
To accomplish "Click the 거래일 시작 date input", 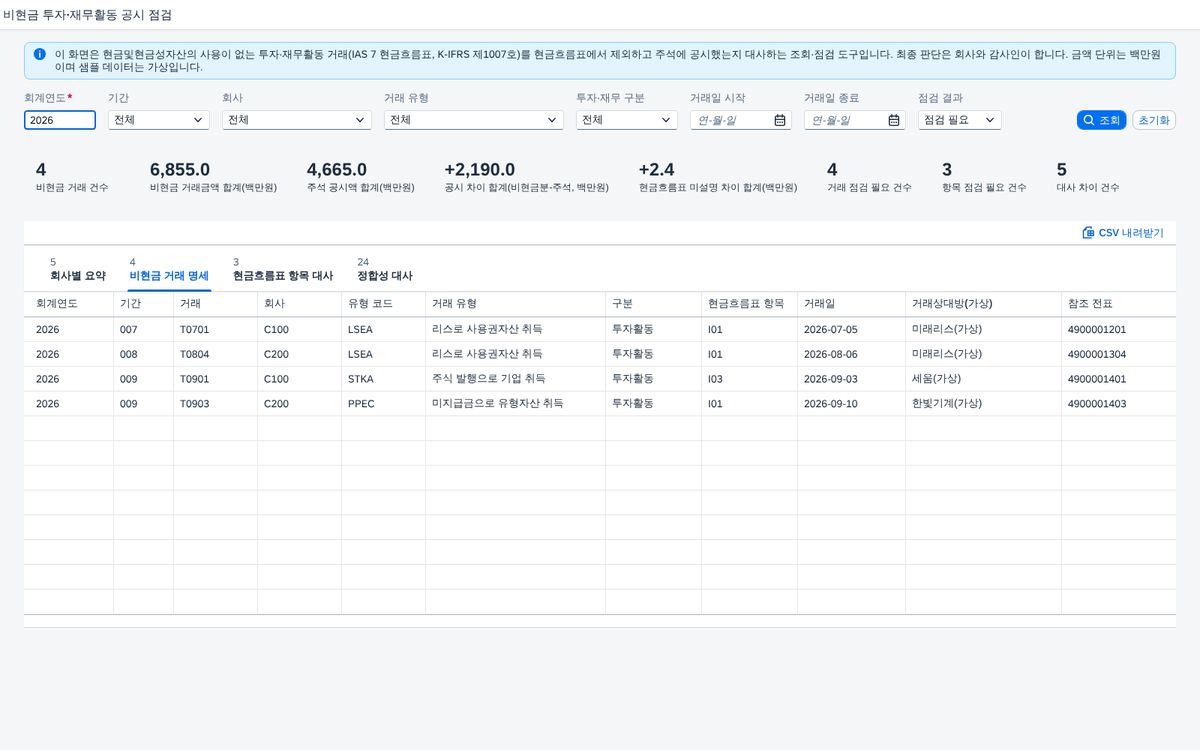I will 730,120.
